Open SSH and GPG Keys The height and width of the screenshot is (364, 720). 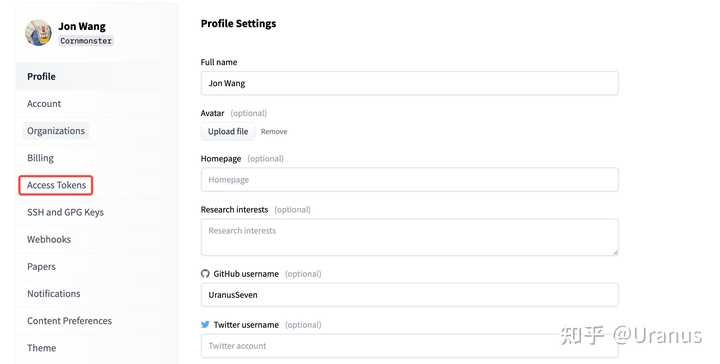click(x=65, y=212)
